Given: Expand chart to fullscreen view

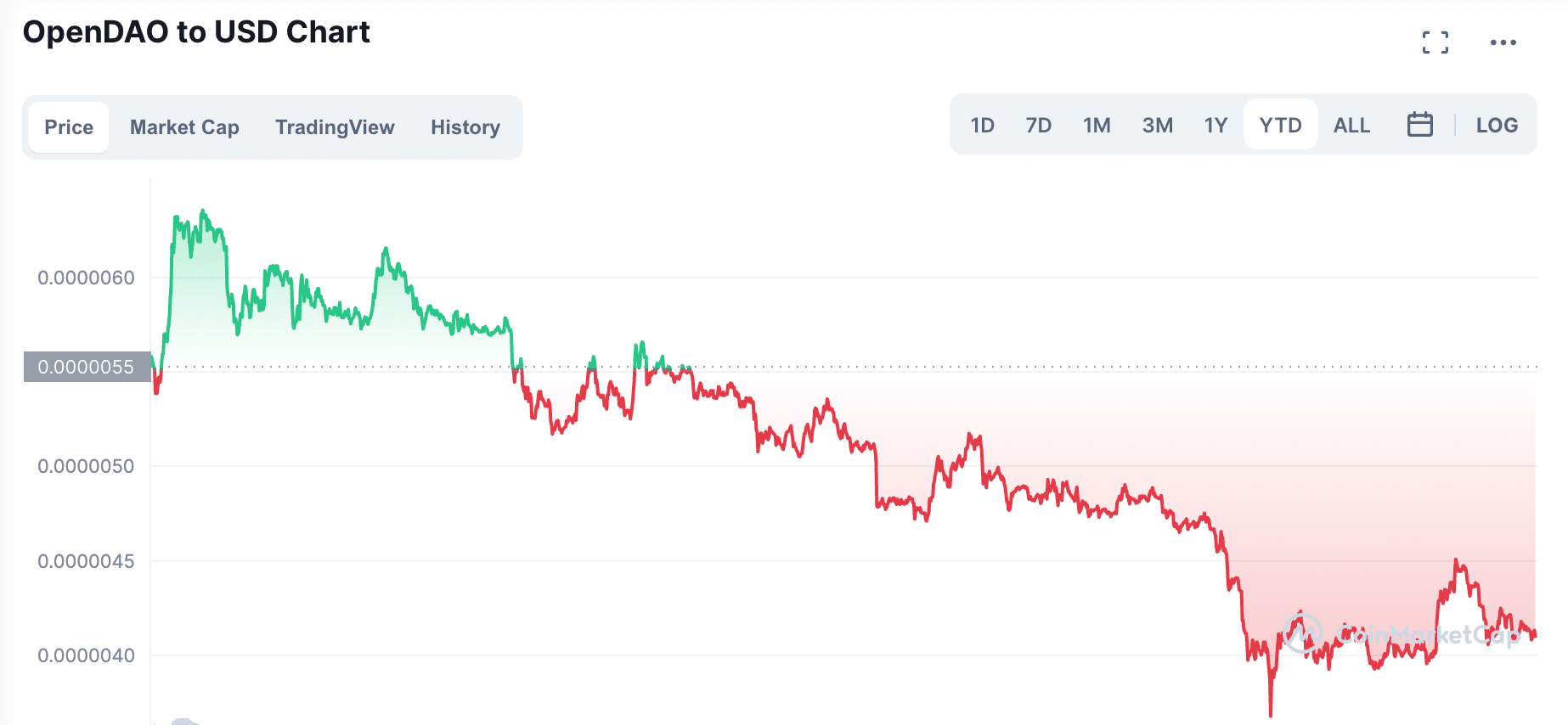Looking at the screenshot, I should (x=1435, y=42).
